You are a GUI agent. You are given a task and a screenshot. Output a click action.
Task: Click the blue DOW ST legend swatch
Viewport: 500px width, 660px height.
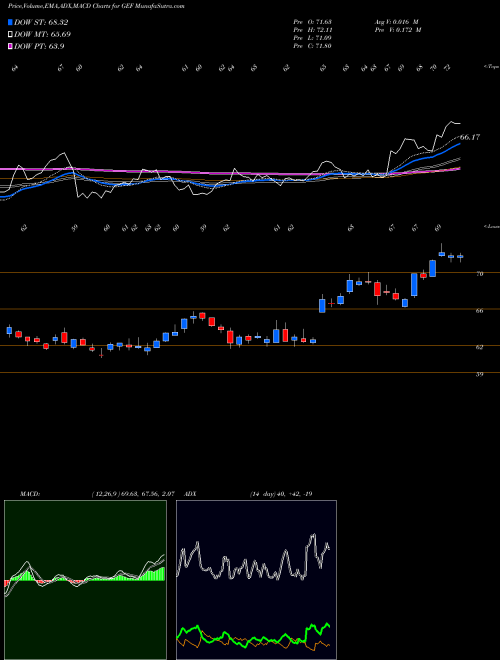[10, 22]
